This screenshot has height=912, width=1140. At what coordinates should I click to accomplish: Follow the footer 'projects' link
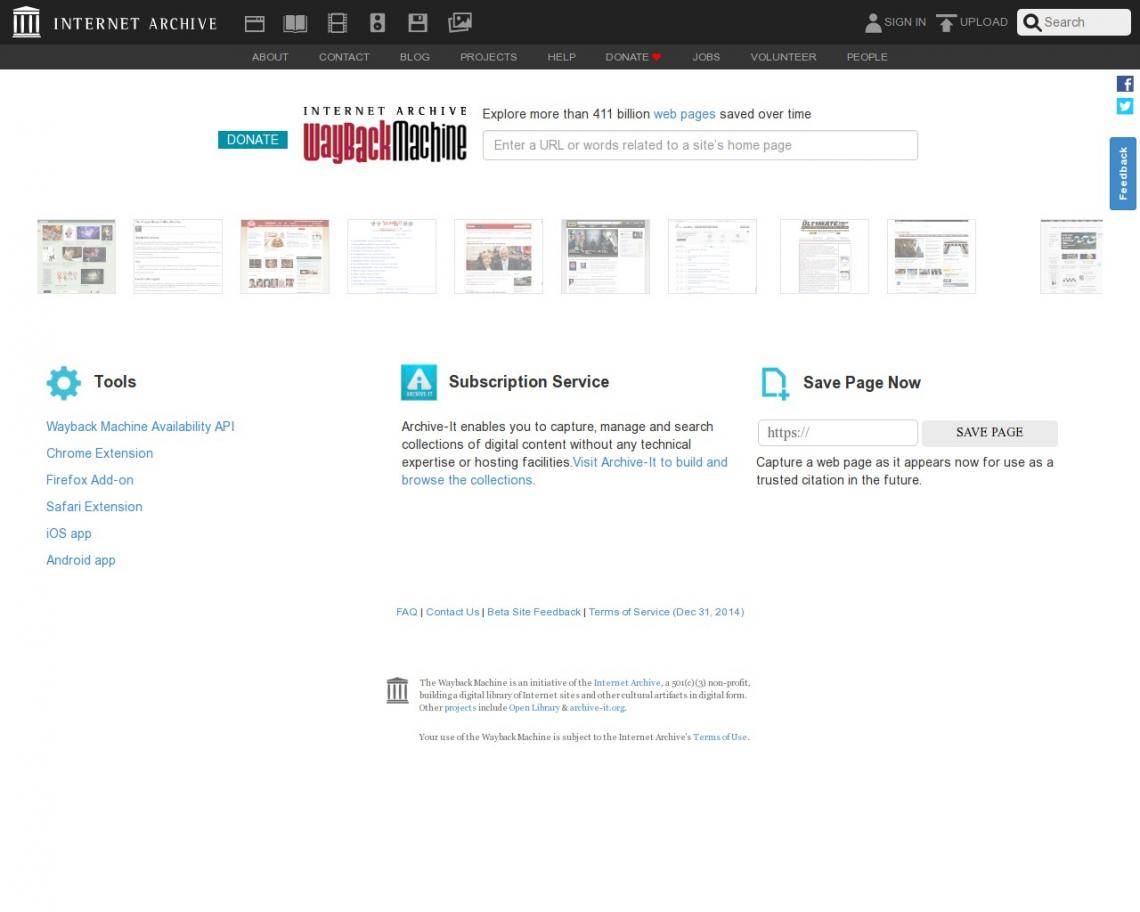[x=460, y=708]
